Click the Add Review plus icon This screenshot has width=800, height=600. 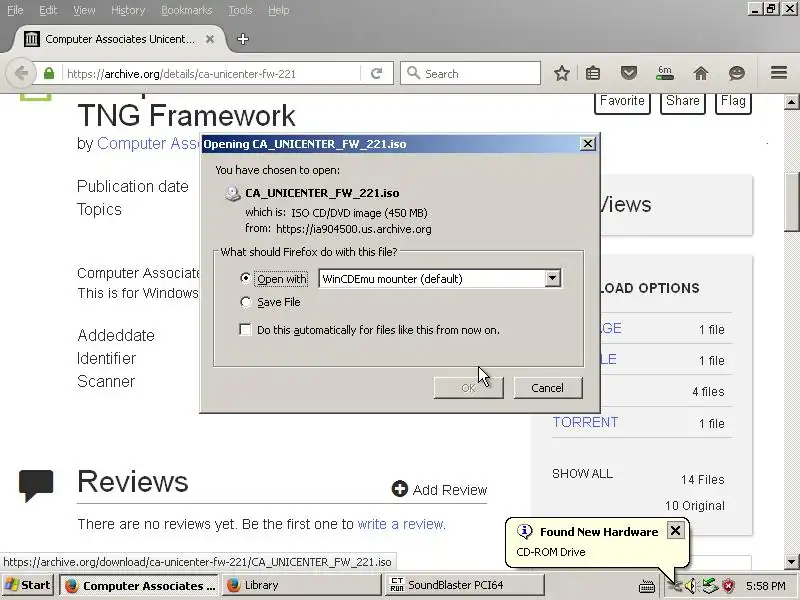(x=399, y=489)
